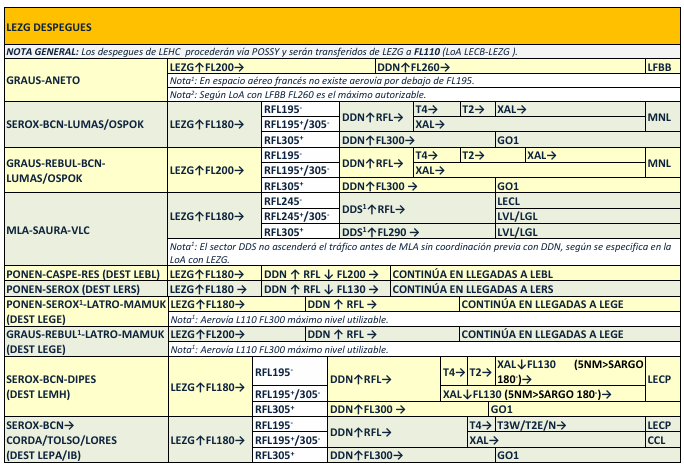Select the LEZG↑FL200 cell
The image size is (684, 468).
click(x=203, y=66)
